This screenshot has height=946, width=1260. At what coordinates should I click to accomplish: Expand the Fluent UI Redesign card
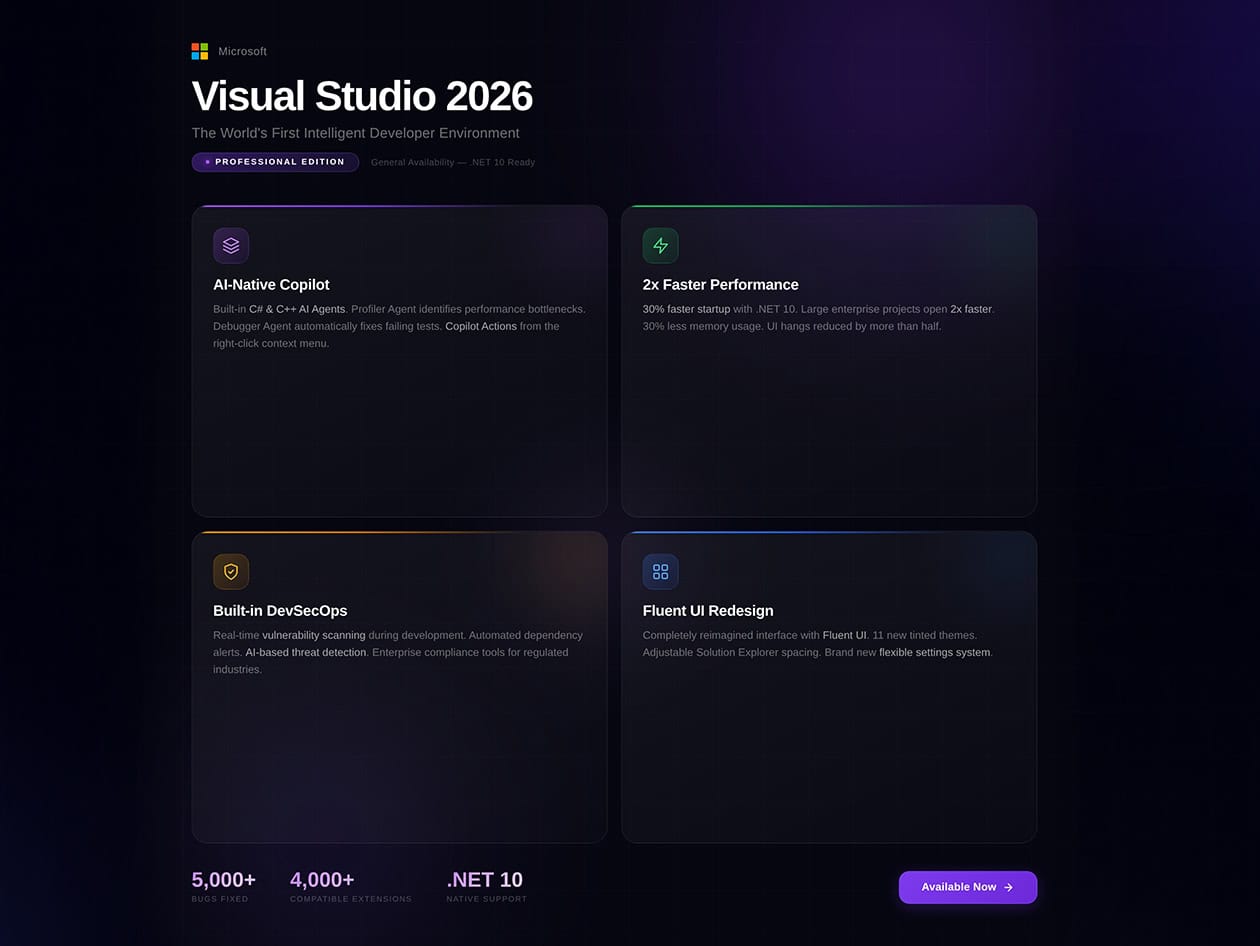(x=828, y=686)
